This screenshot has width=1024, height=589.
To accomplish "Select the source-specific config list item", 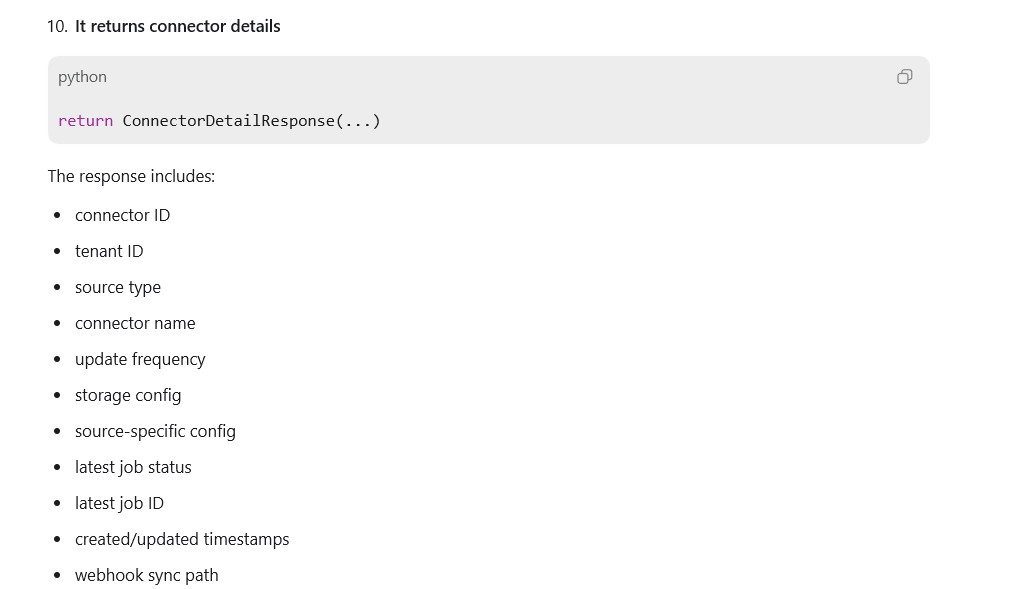I will click(x=155, y=431).
